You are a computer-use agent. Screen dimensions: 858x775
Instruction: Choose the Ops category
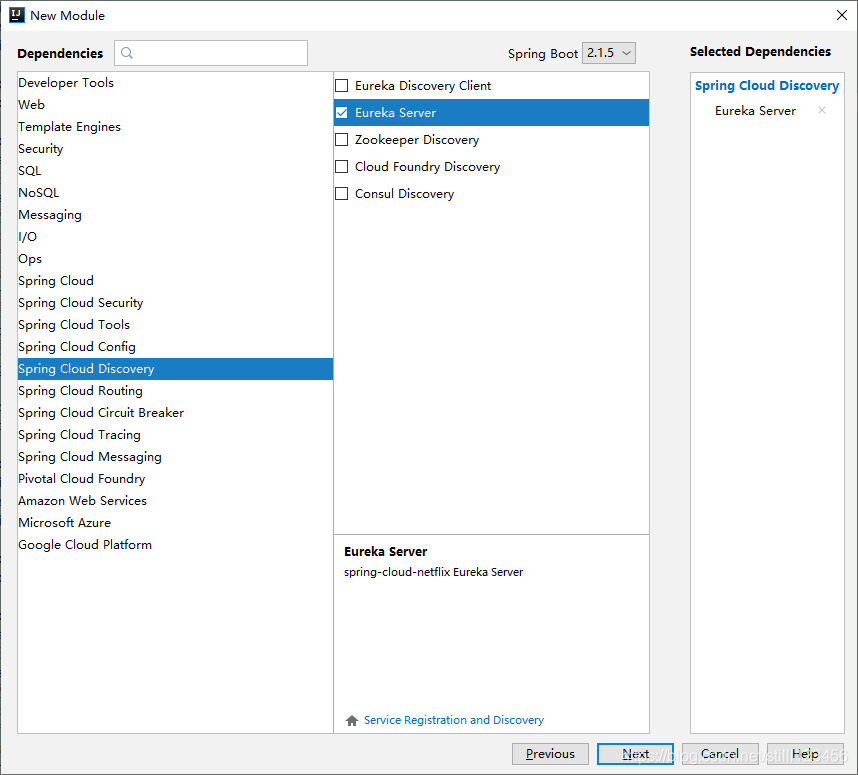pos(175,258)
